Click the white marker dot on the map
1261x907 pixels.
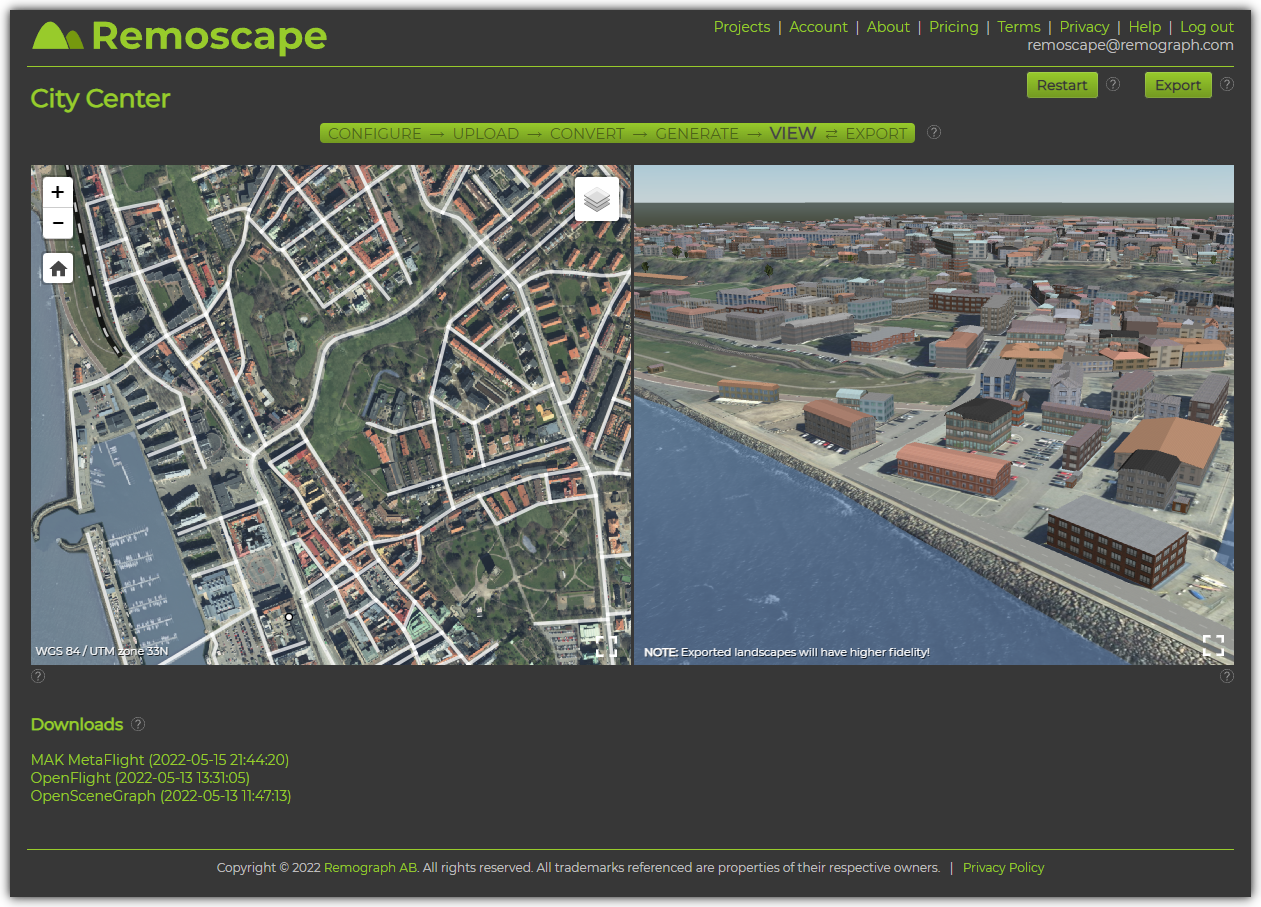coord(289,617)
